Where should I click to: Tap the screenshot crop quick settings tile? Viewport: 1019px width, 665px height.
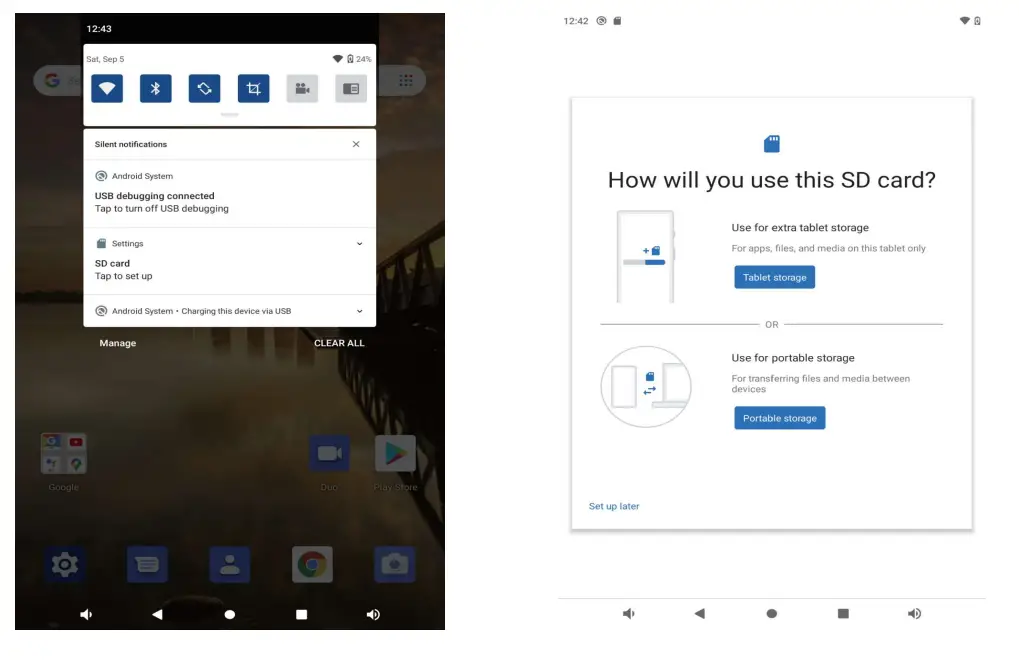coord(253,88)
